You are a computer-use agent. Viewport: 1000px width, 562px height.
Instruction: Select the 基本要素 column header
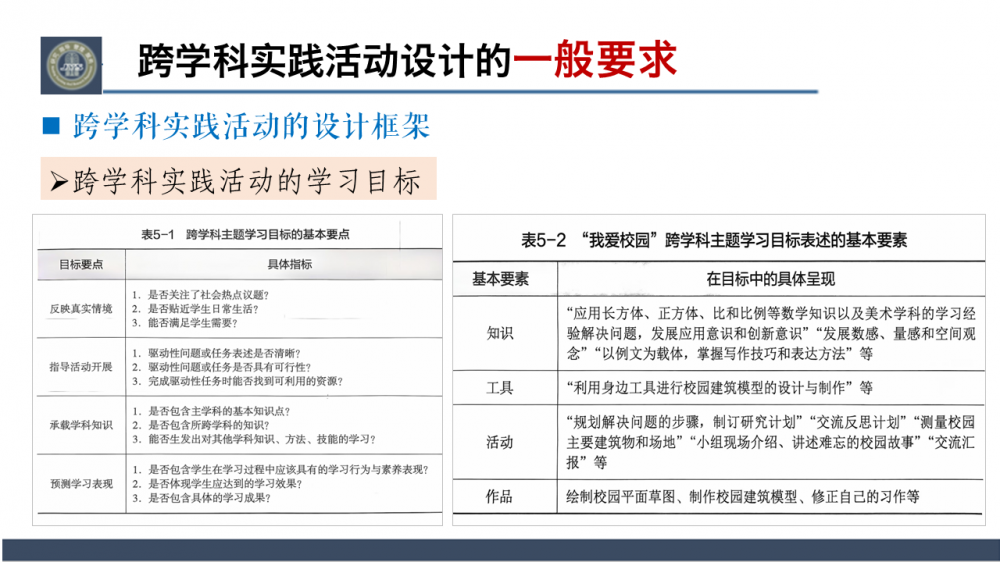click(500, 278)
